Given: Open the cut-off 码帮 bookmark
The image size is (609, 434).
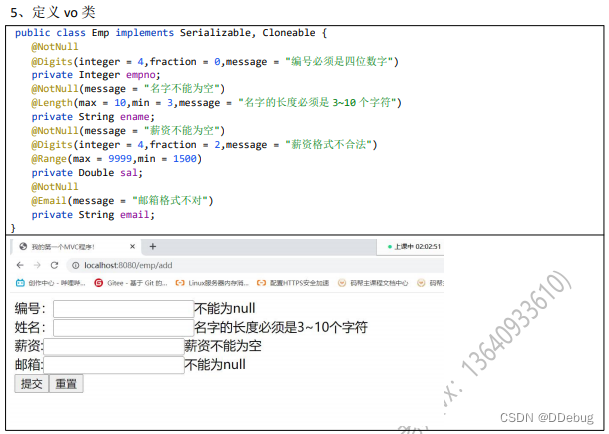Looking at the screenshot, I should click(430, 283).
